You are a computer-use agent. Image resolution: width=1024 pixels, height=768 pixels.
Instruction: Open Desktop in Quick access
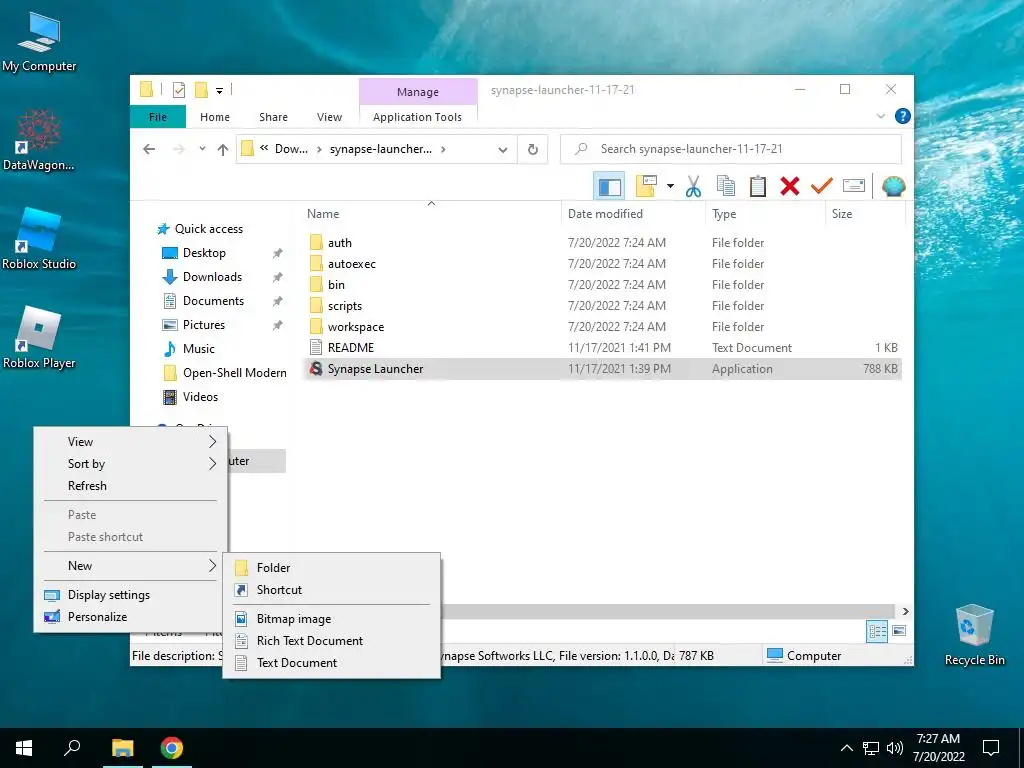coord(204,253)
